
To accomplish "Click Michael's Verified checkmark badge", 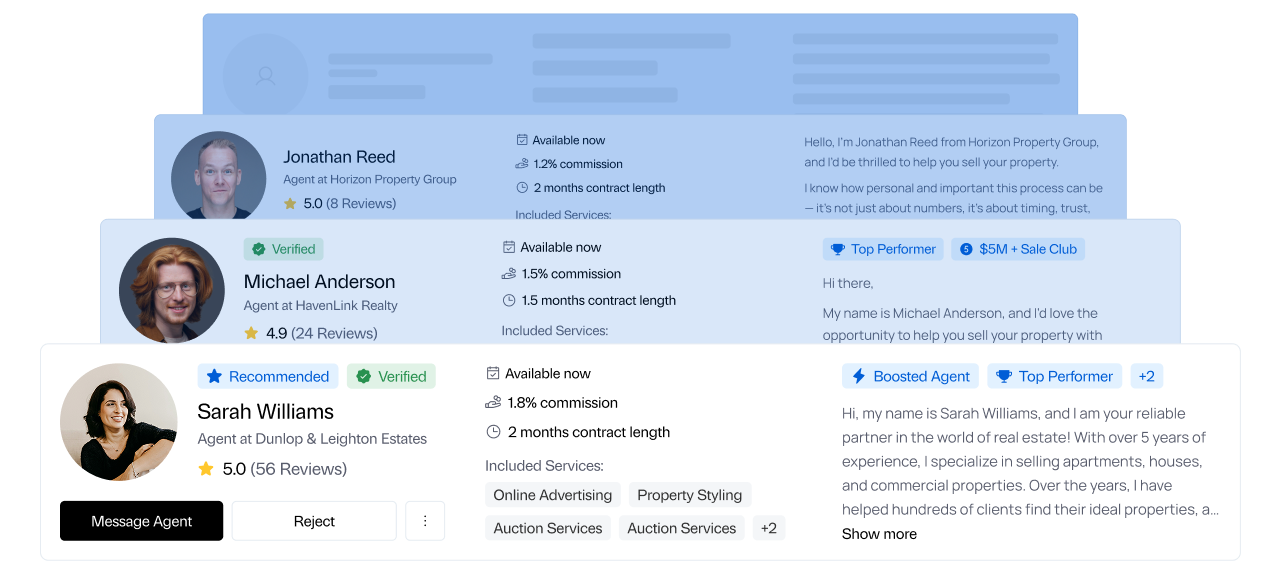I will pos(283,249).
